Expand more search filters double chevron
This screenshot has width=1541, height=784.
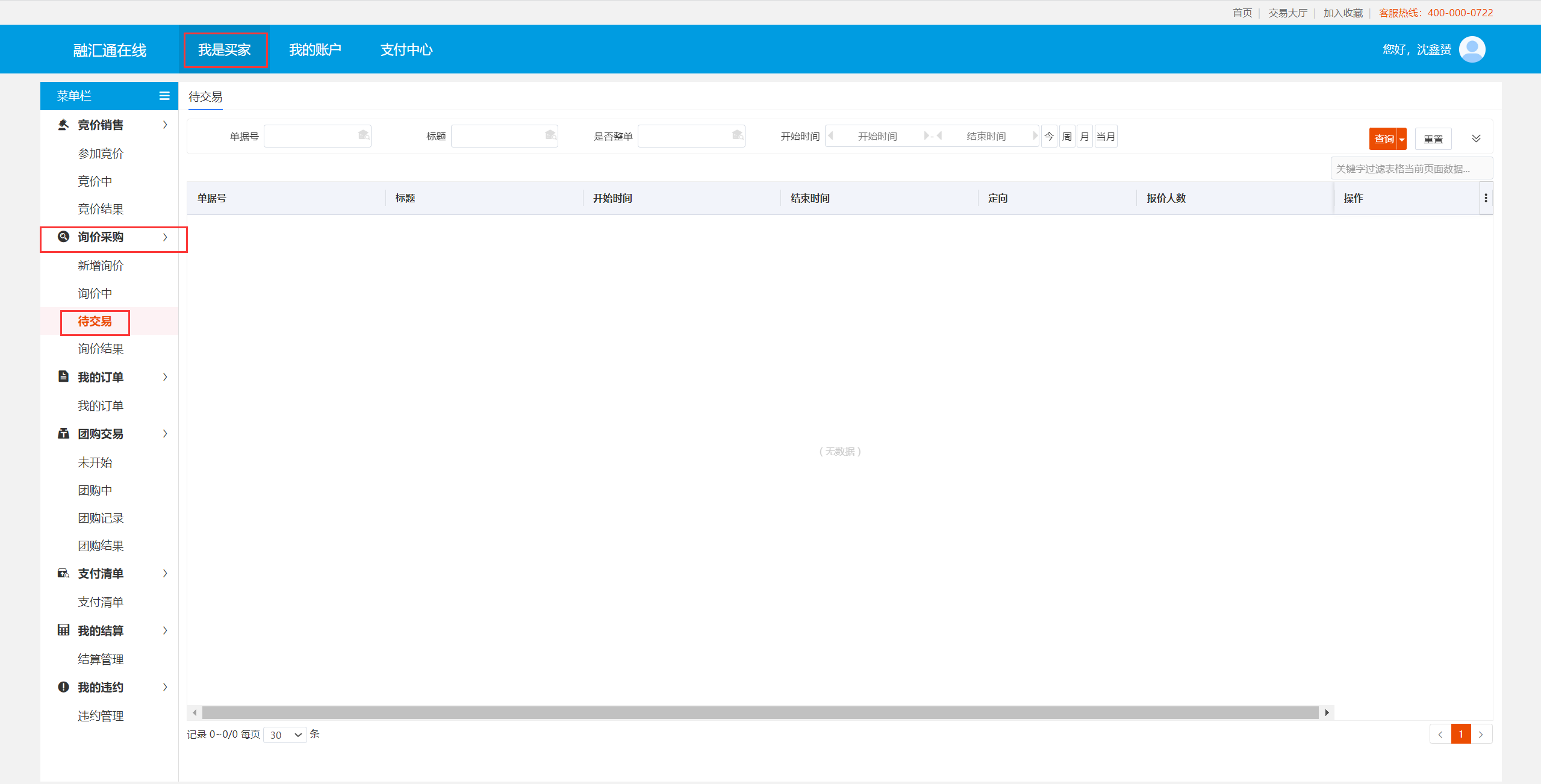[x=1476, y=138]
